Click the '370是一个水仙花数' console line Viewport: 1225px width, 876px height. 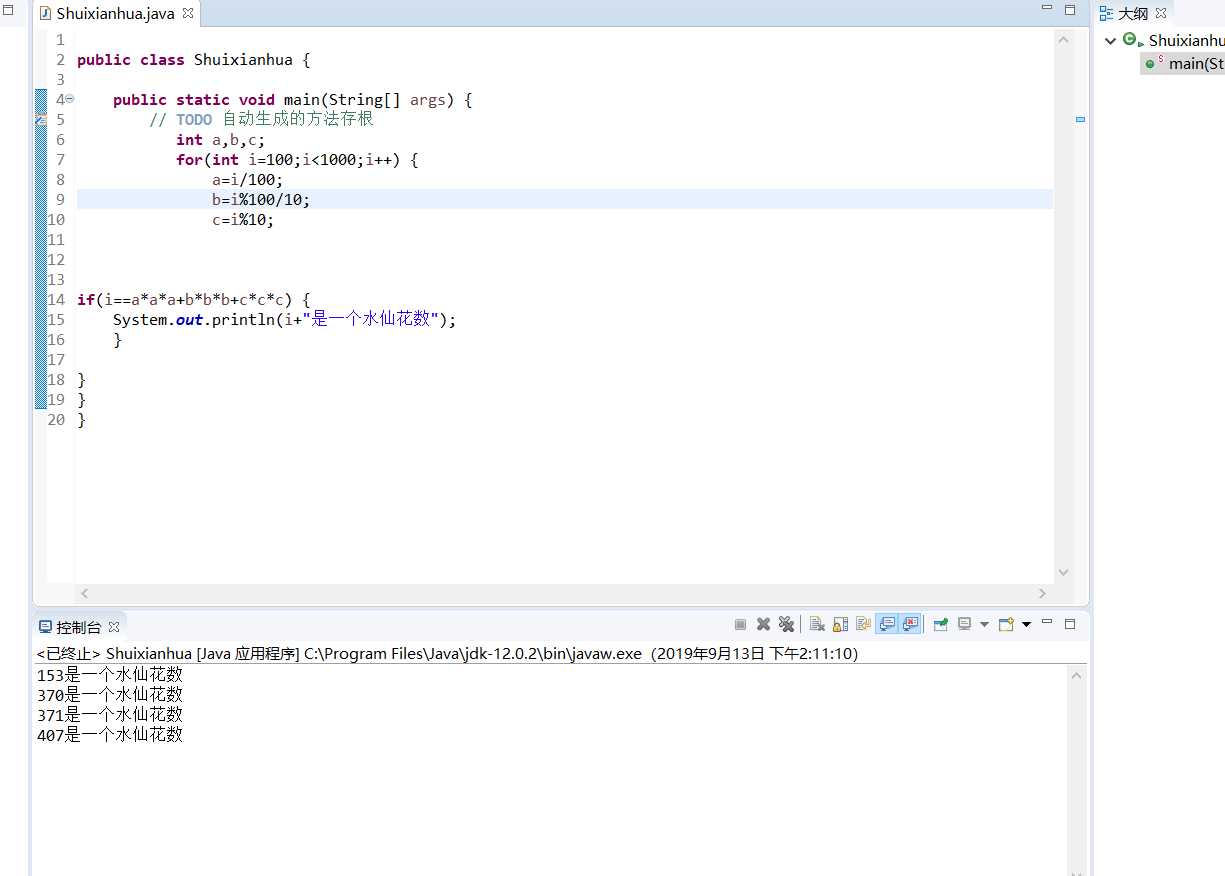pyautogui.click(x=110, y=695)
